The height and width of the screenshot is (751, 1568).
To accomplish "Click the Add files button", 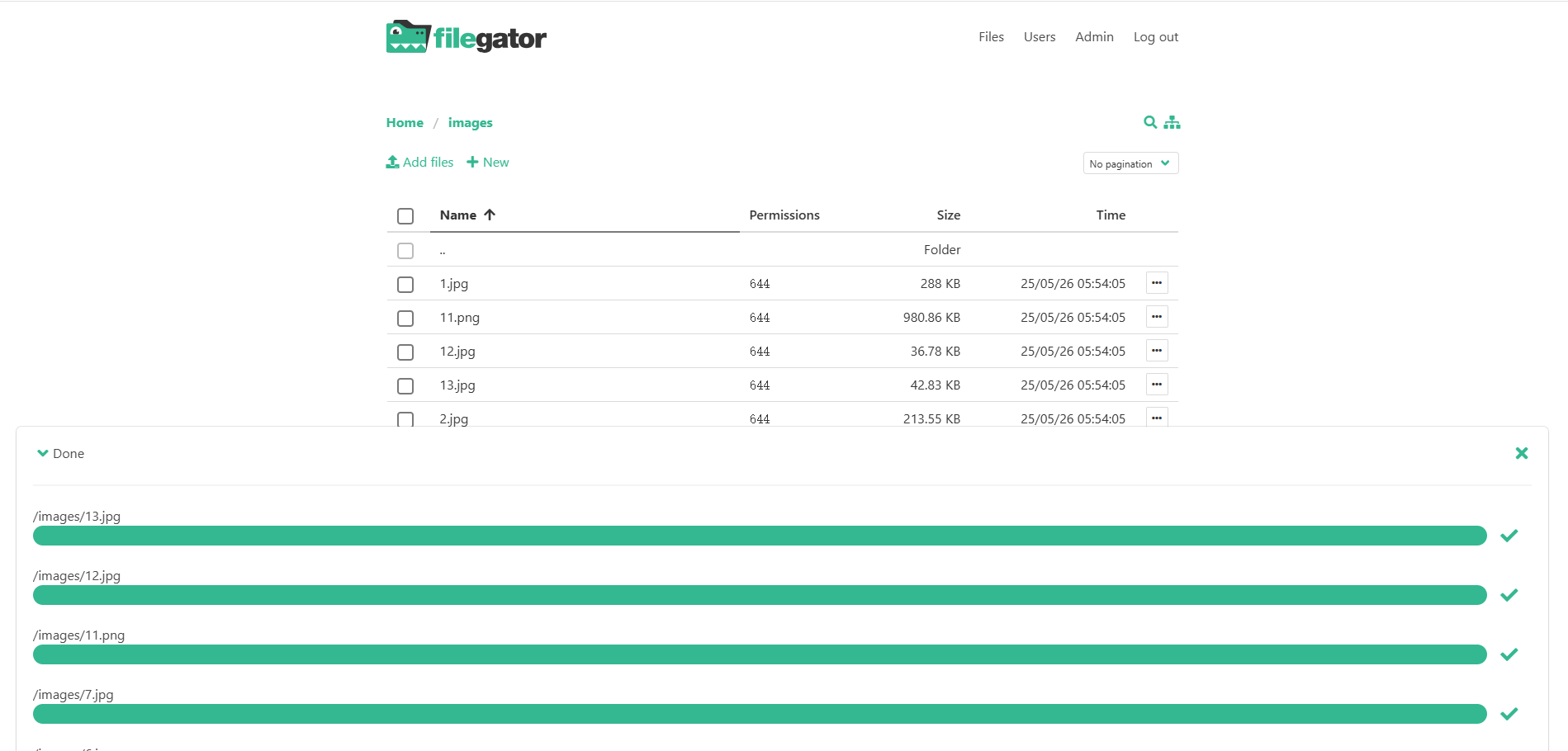I will tap(419, 163).
